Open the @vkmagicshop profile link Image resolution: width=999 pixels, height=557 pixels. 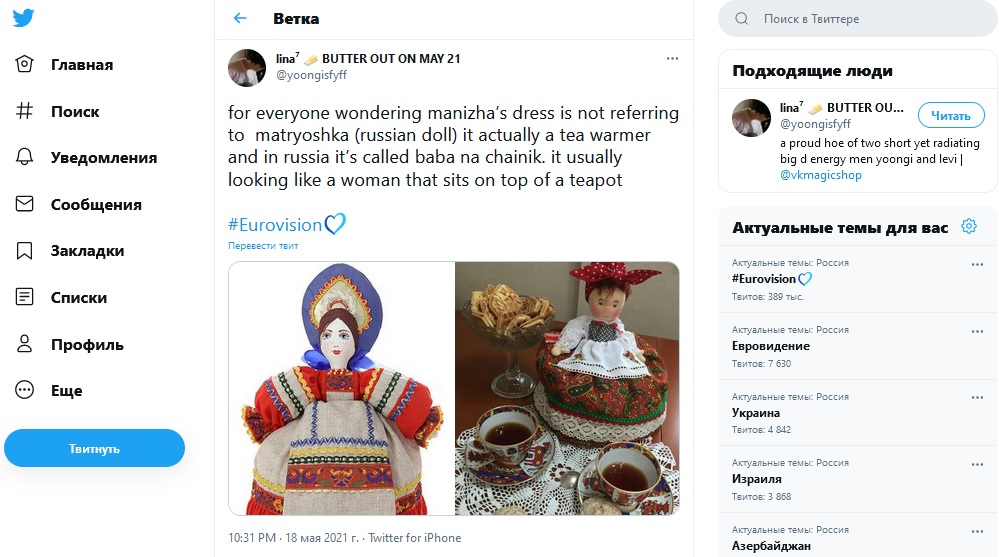coord(818,175)
